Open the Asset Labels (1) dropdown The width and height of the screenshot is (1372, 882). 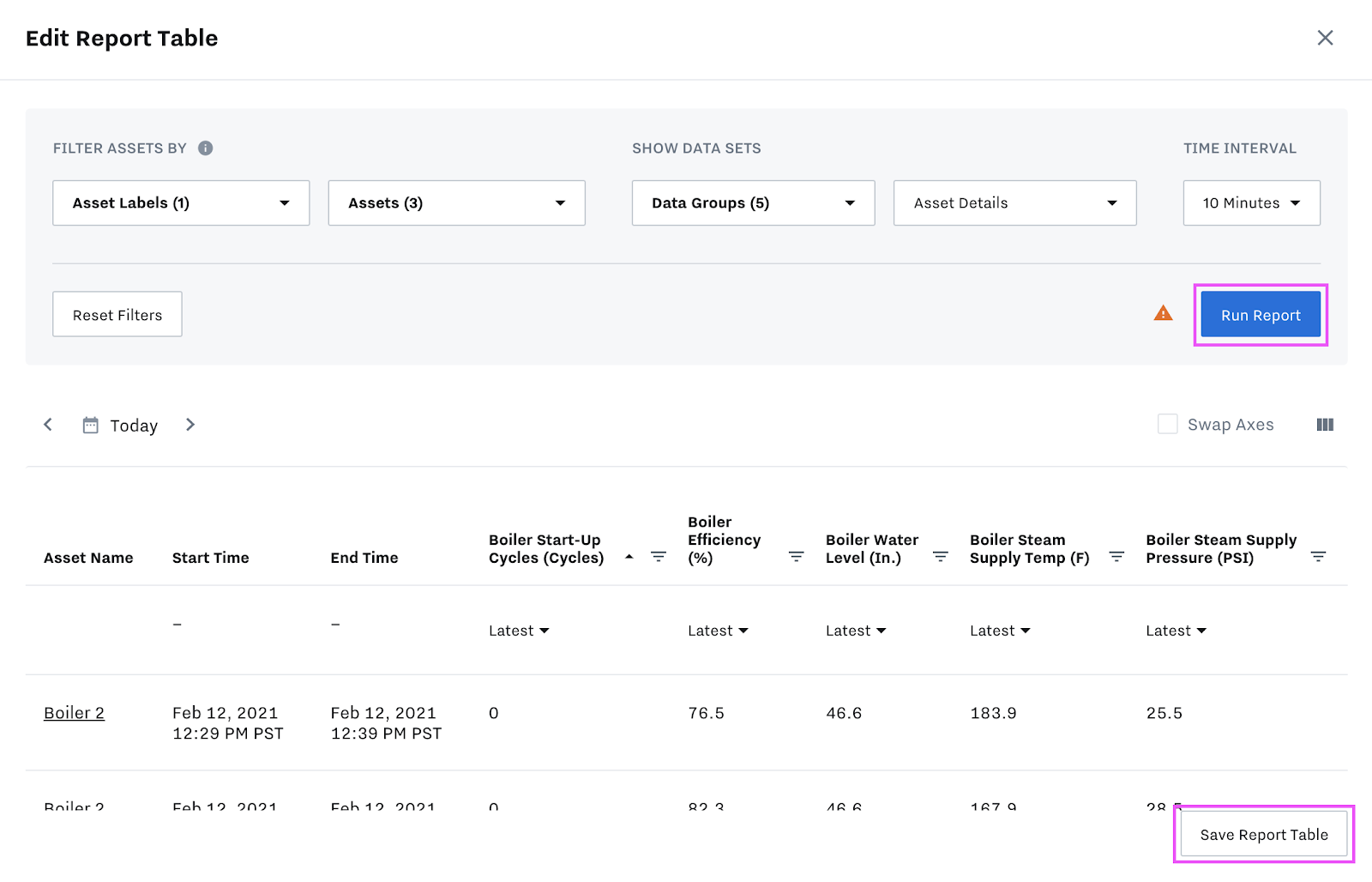tap(181, 203)
